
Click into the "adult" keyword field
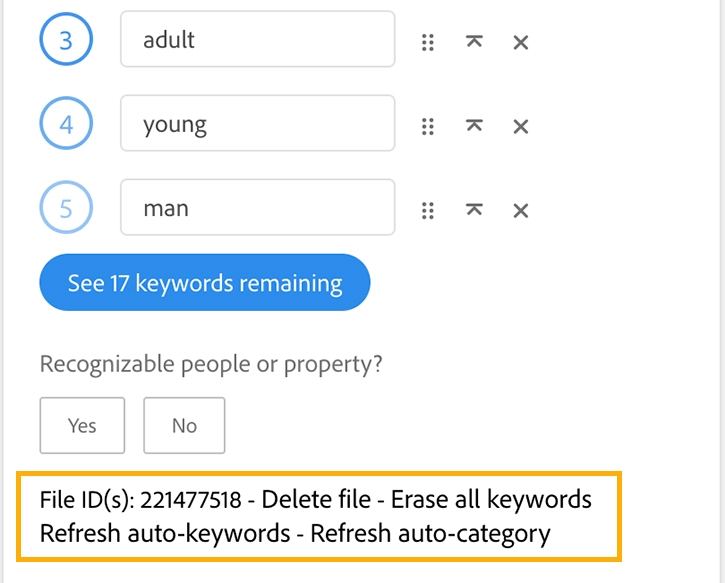click(258, 39)
